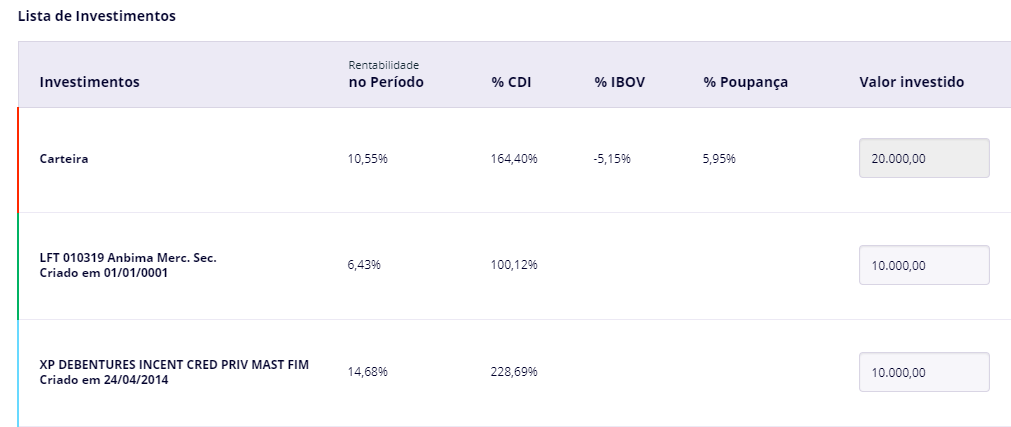1011x427 pixels.
Task: Select the -5,15% IBOV value
Action: (x=612, y=159)
